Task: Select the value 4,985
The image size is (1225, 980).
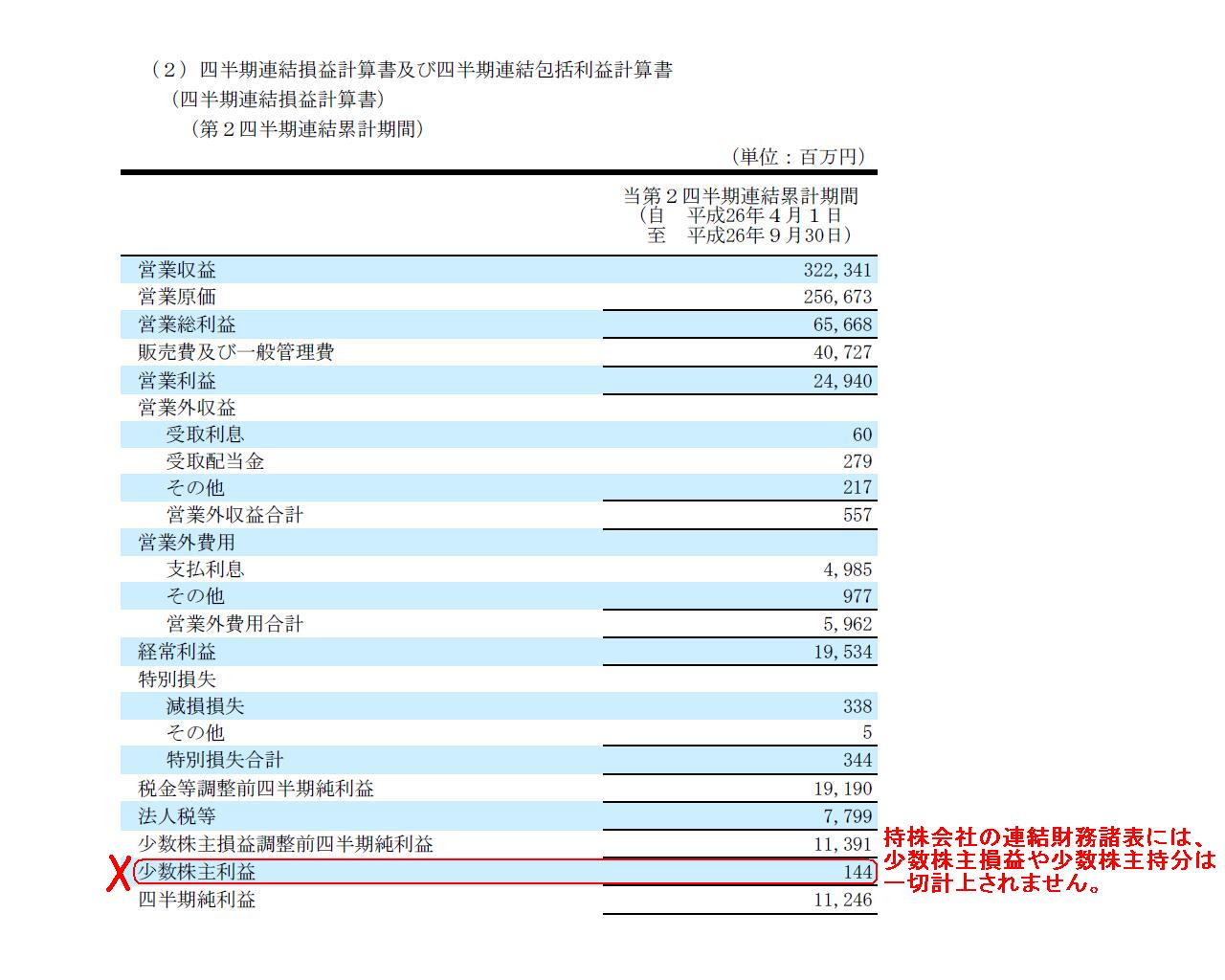Action: [x=847, y=569]
